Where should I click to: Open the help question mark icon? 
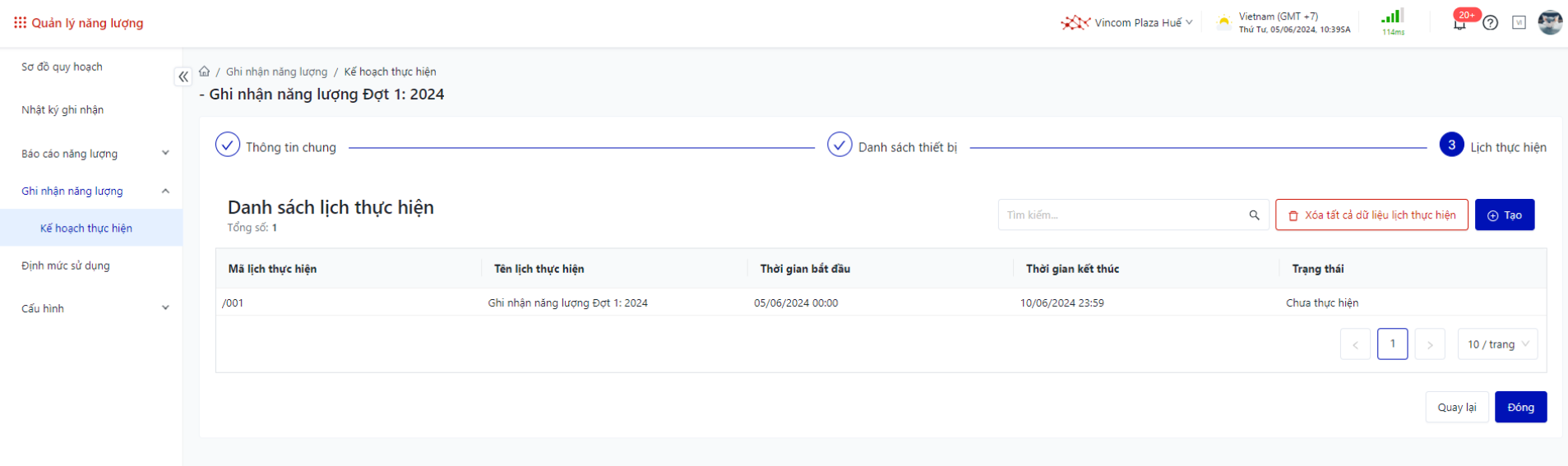[x=1490, y=23]
